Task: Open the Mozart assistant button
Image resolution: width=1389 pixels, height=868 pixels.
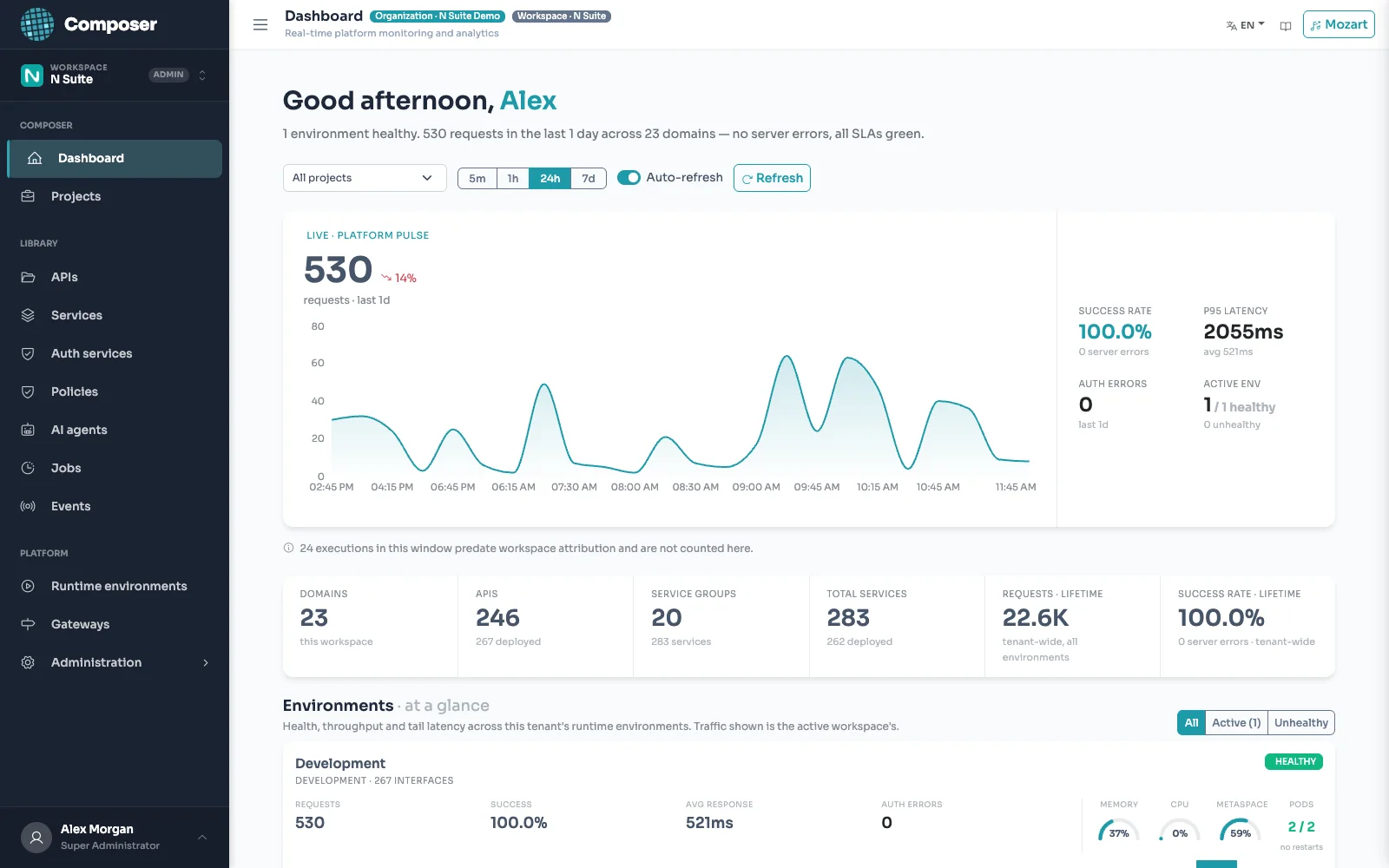Action: (1339, 24)
